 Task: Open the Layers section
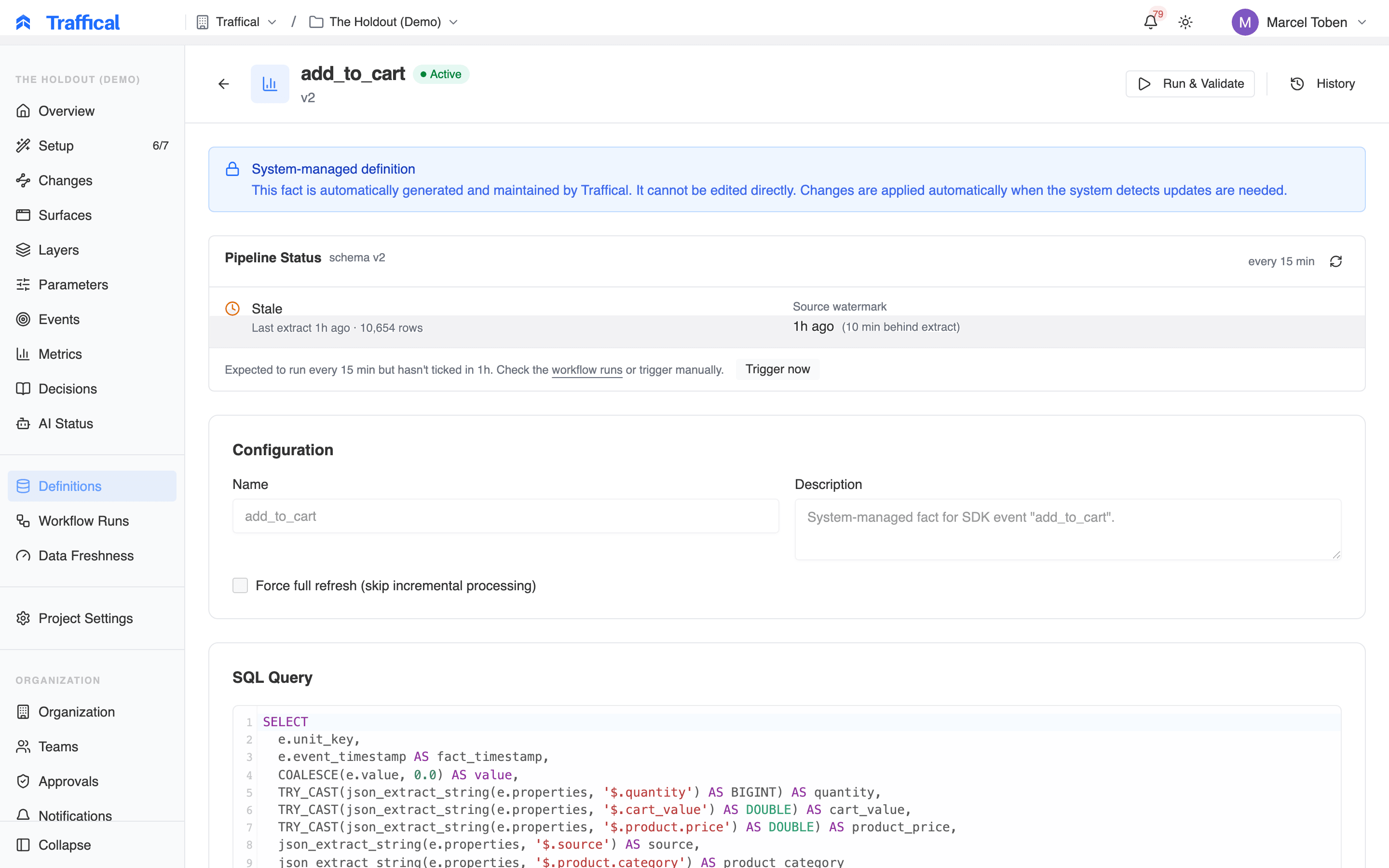[x=92, y=250]
